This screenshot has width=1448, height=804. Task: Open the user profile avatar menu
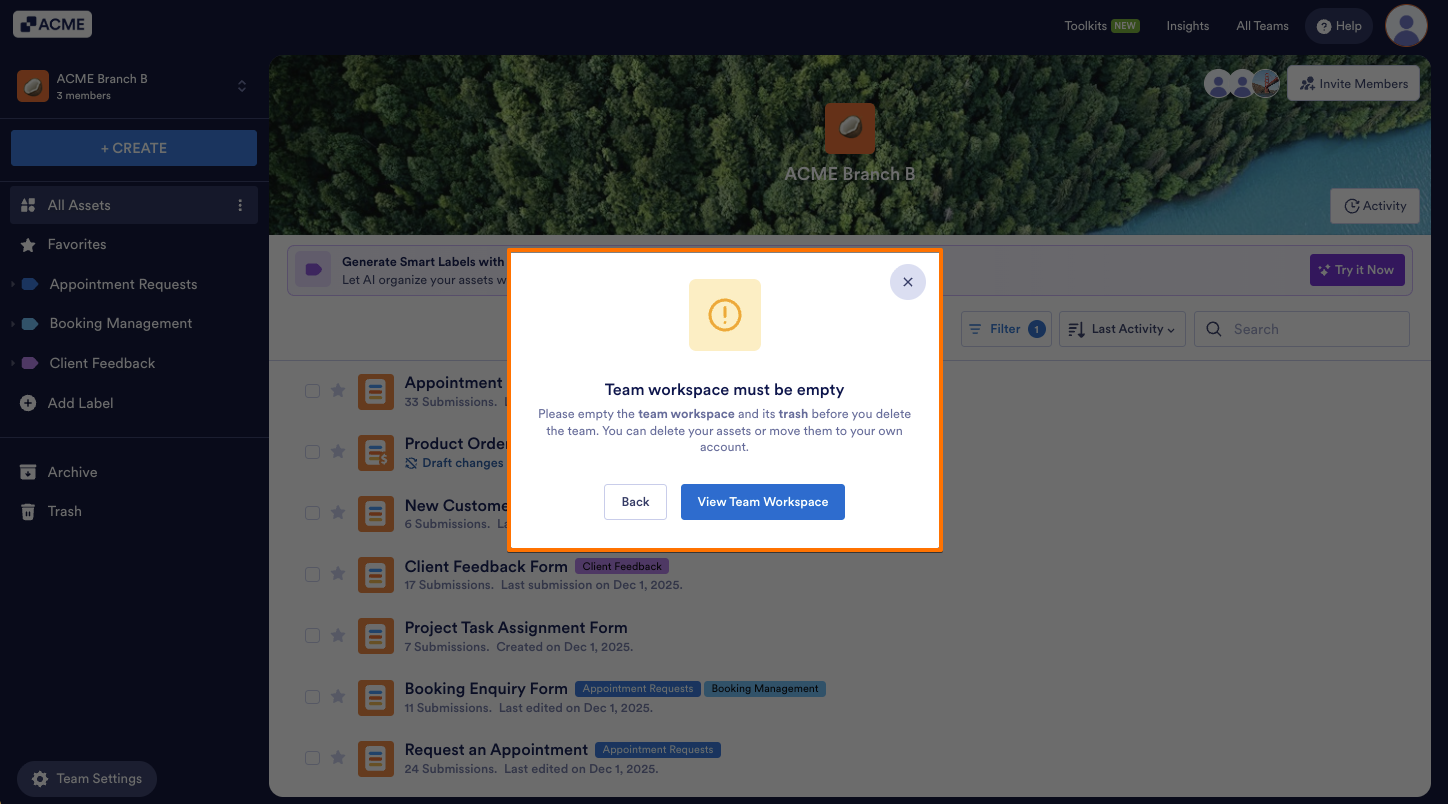click(x=1406, y=26)
